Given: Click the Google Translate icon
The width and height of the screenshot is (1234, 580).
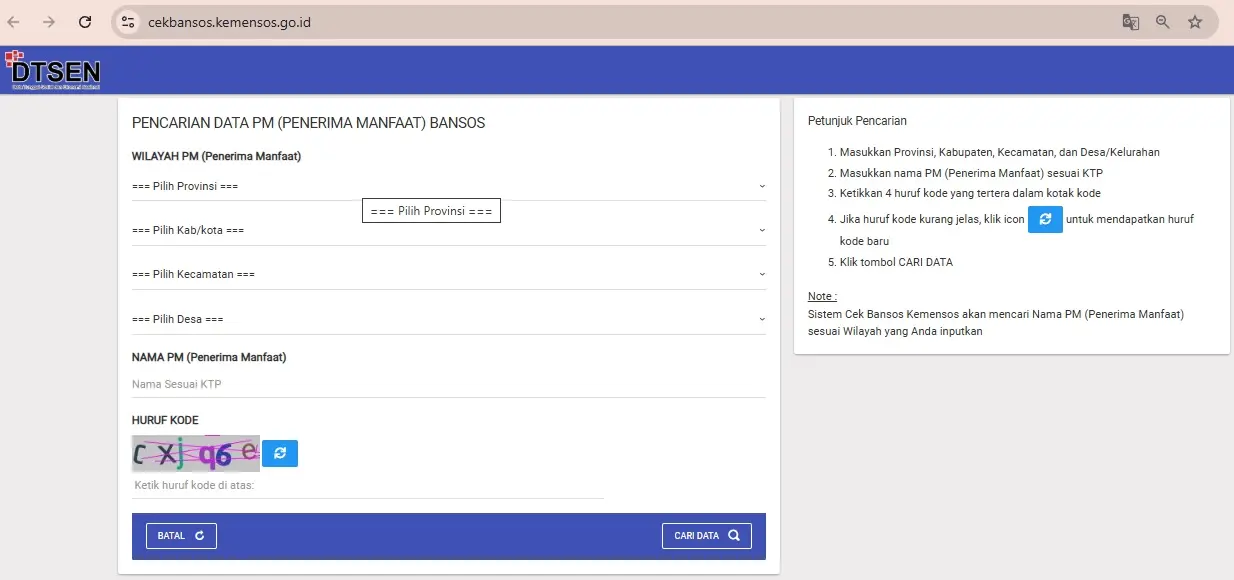Looking at the screenshot, I should coord(1131,22).
